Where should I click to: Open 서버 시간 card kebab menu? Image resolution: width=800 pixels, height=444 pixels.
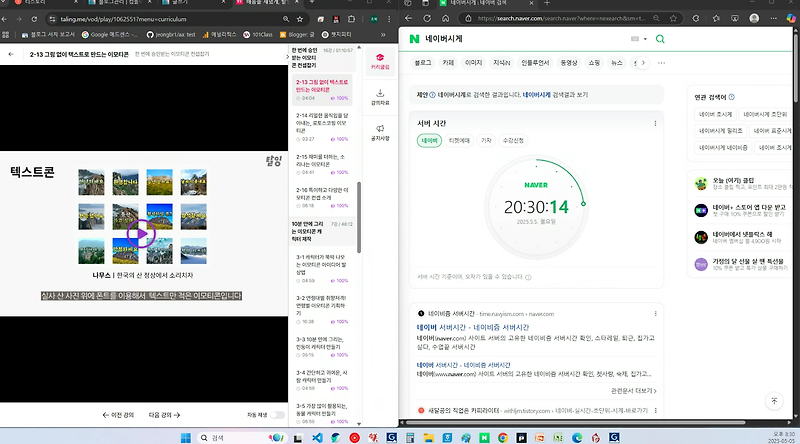pyautogui.click(x=655, y=124)
